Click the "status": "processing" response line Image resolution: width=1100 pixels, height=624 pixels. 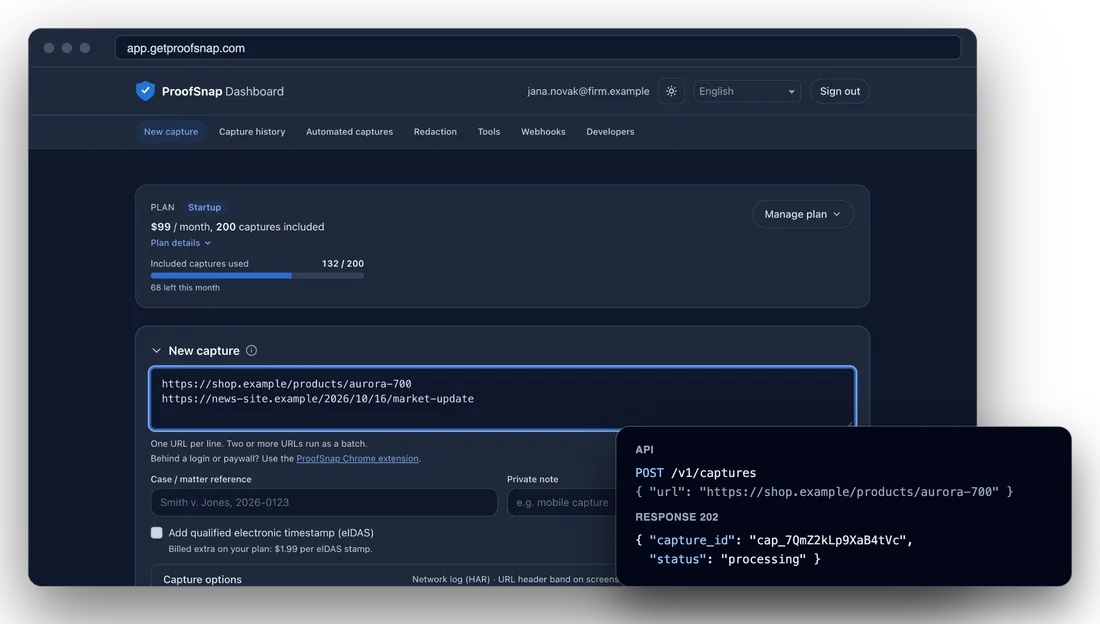click(735, 559)
